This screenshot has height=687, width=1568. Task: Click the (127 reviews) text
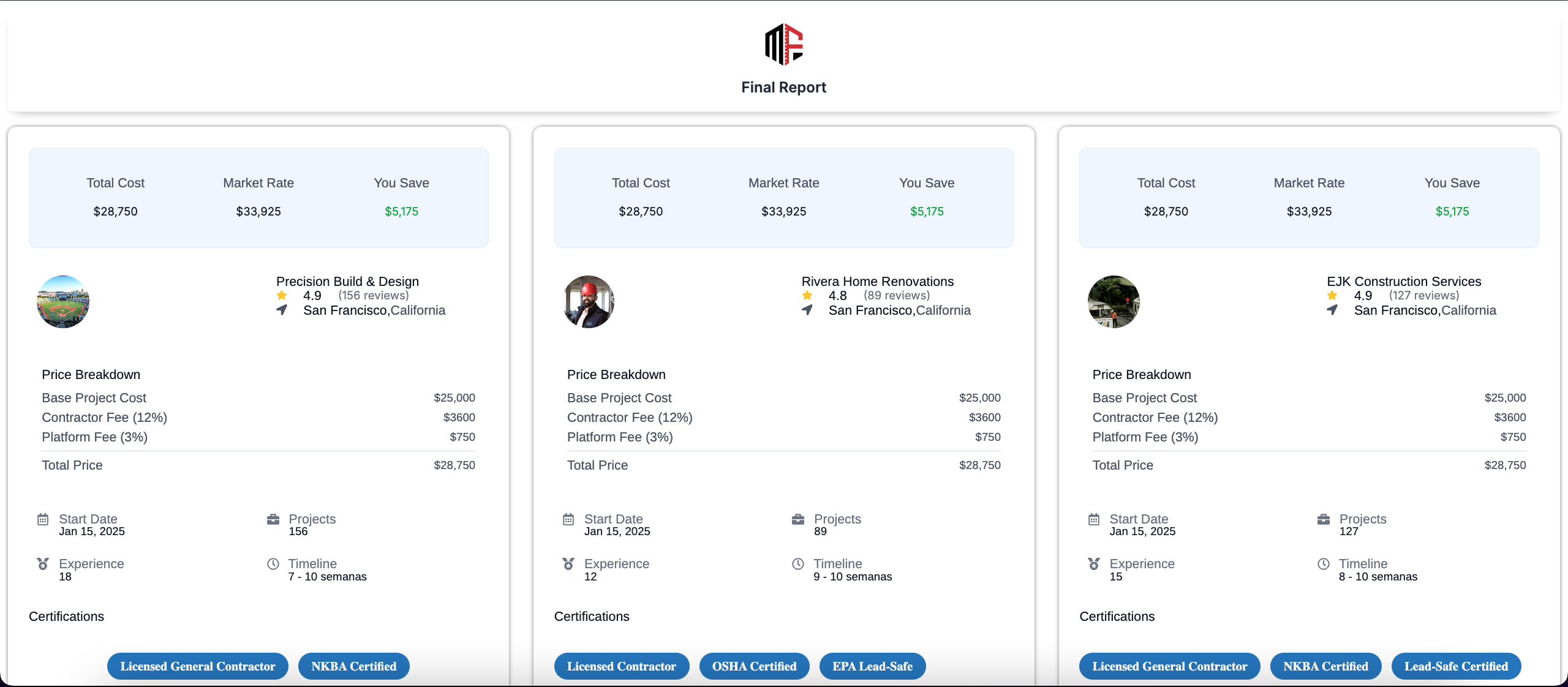coord(1424,296)
